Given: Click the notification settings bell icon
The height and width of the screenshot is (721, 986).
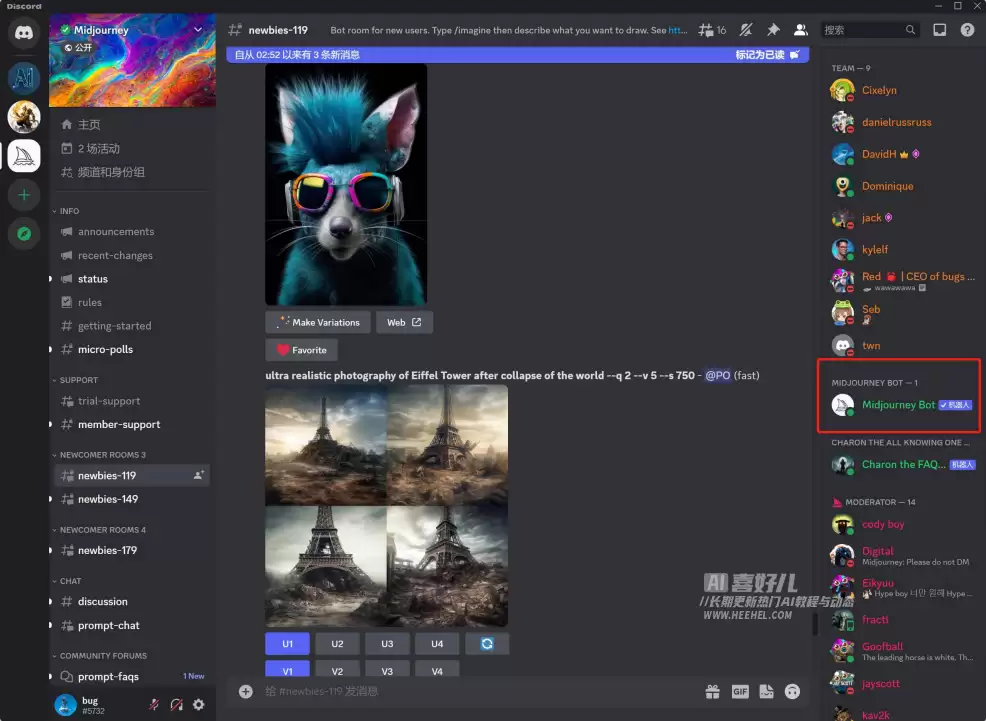Looking at the screenshot, I should tap(746, 30).
